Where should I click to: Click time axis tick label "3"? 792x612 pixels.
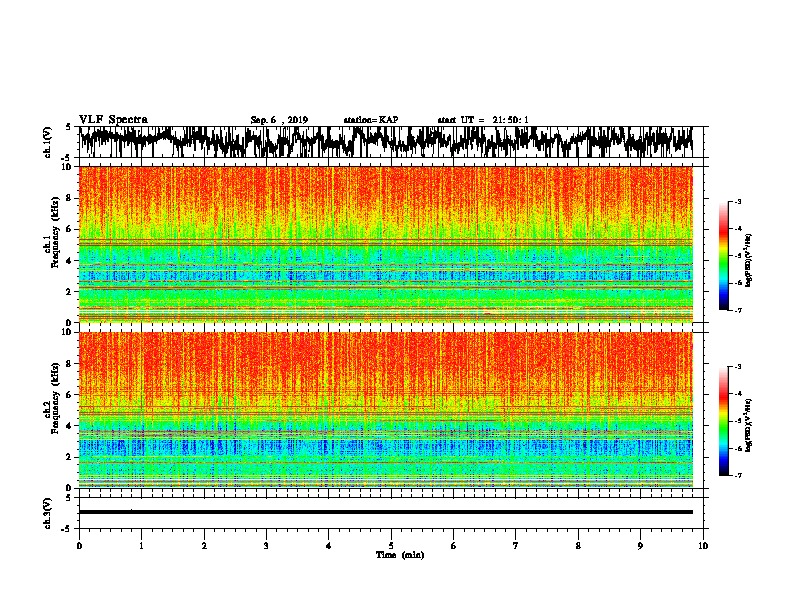point(266,546)
